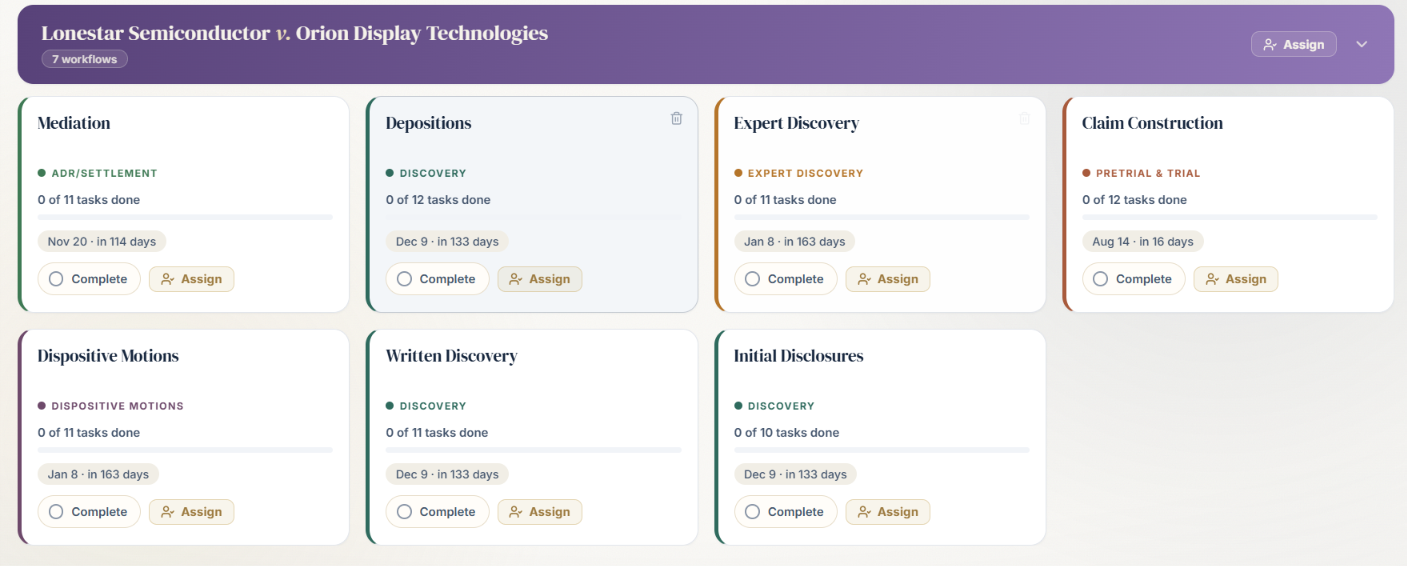This screenshot has height=566, width=1407.
Task: Click '0 of 11 tasks done' on Mediation
Action: [x=89, y=200]
